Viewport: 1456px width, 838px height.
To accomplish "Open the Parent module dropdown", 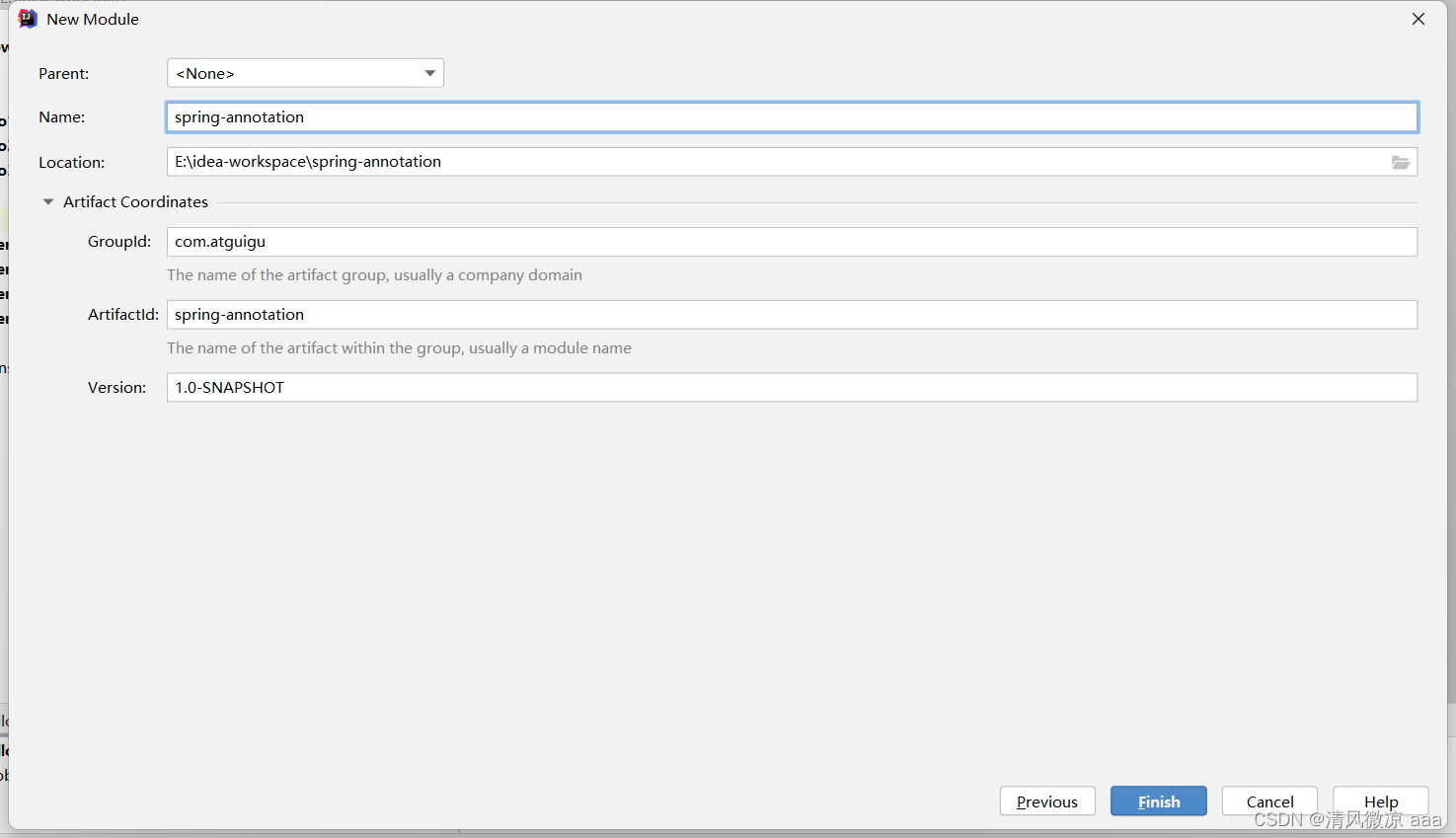I will click(x=305, y=73).
